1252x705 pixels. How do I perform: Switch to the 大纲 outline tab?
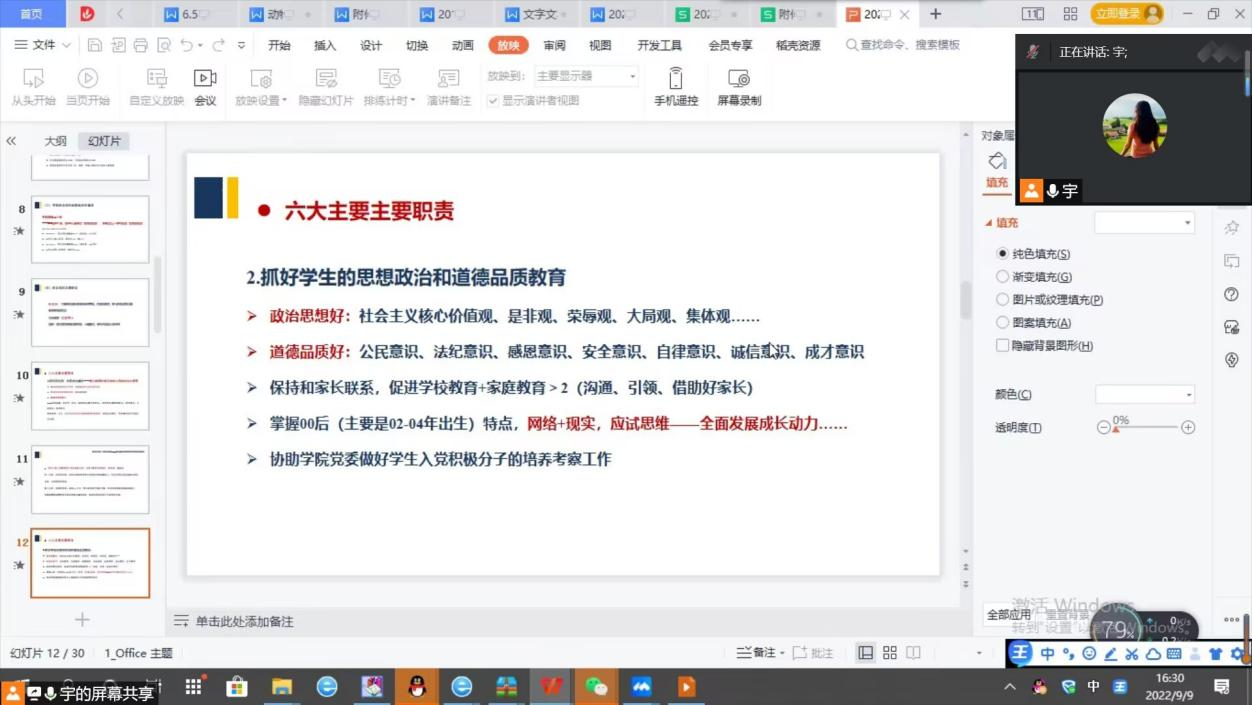coord(55,141)
